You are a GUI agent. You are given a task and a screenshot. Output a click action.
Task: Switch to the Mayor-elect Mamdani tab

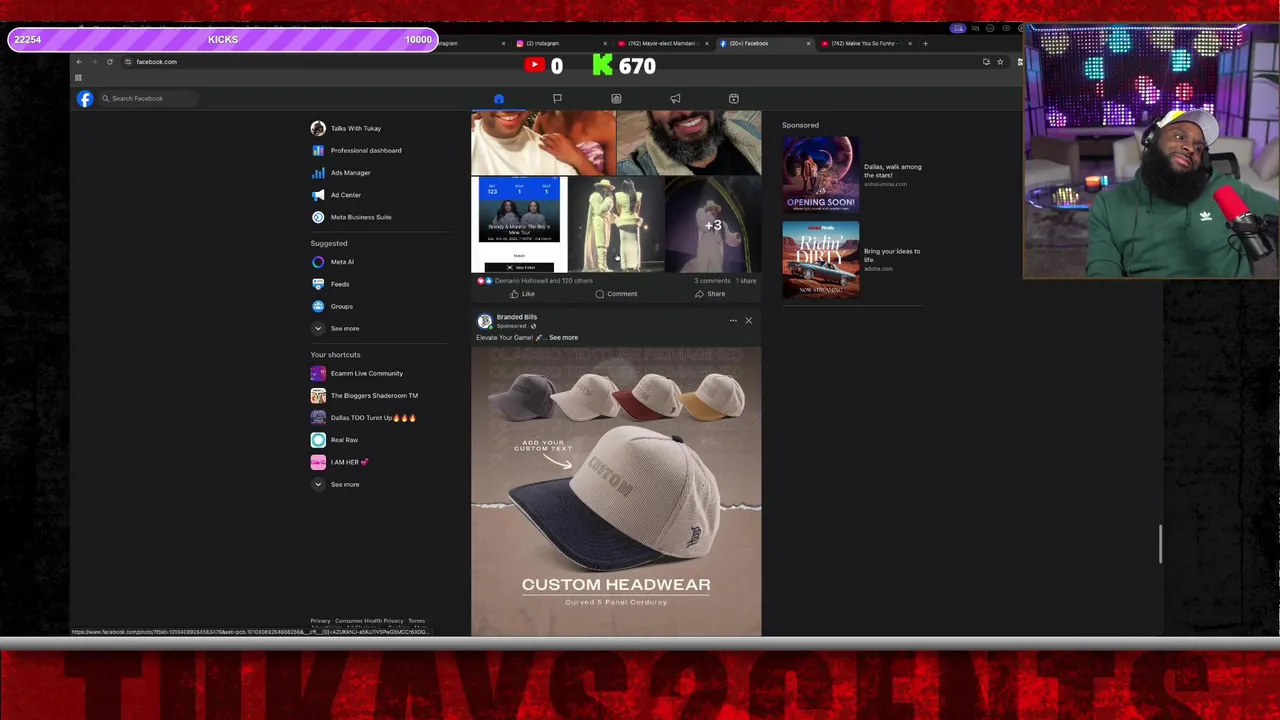click(x=662, y=43)
